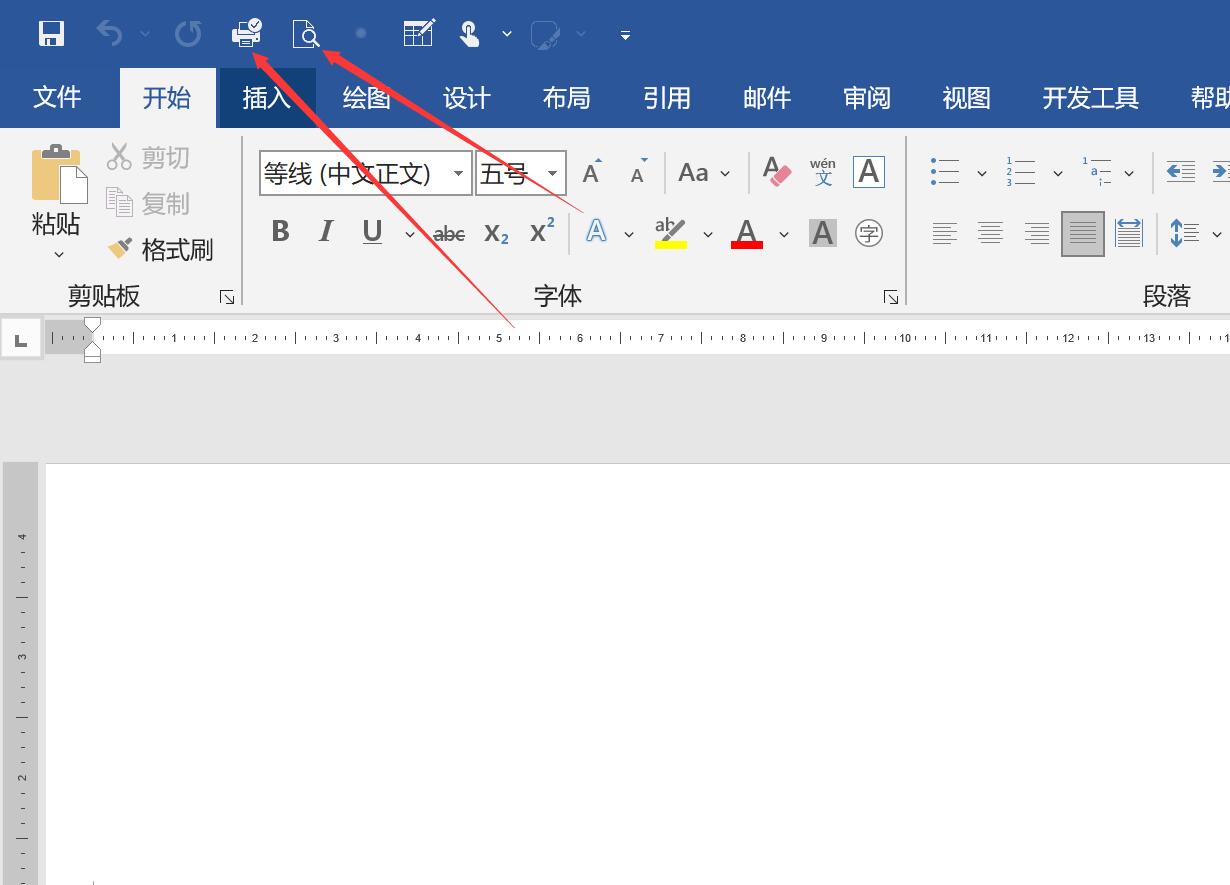Open print preview with the magnifier page icon
The image size is (1230, 885).
click(x=306, y=34)
